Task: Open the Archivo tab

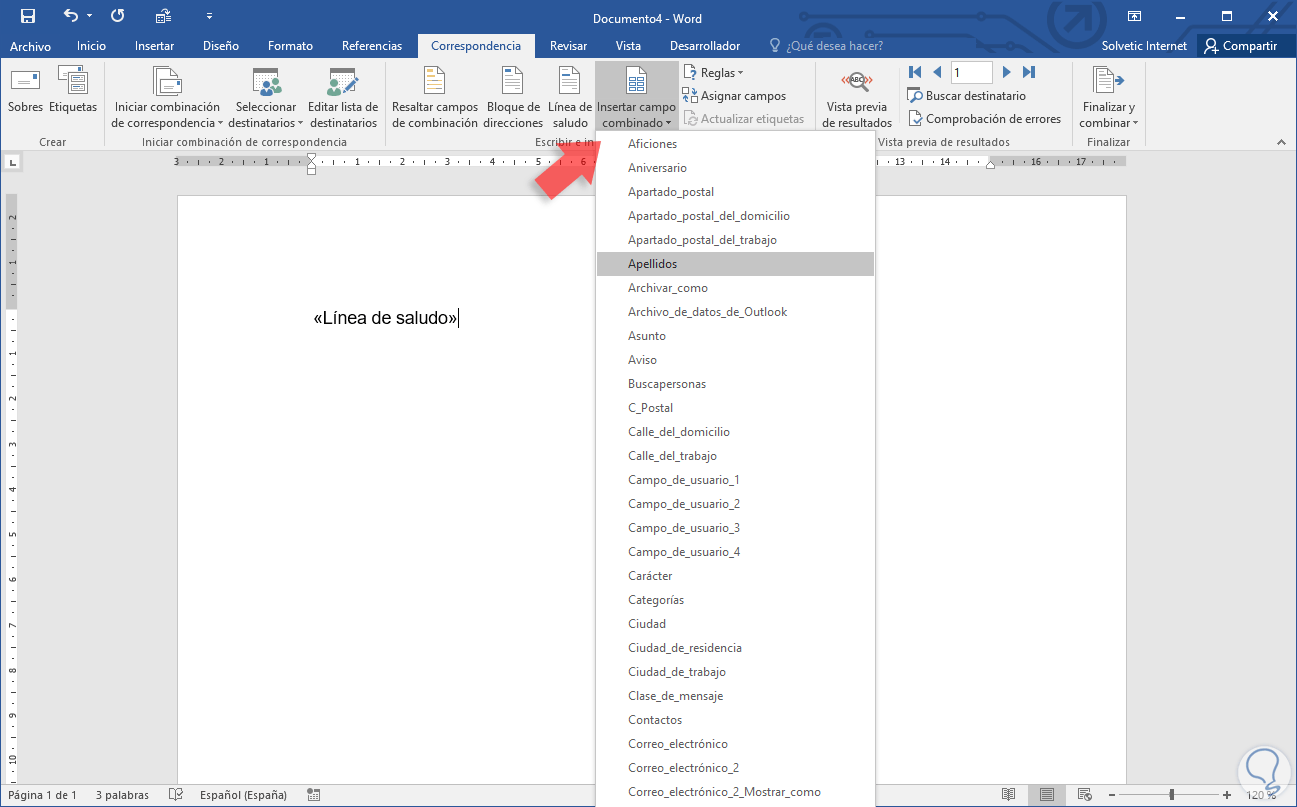Action: pos(30,46)
